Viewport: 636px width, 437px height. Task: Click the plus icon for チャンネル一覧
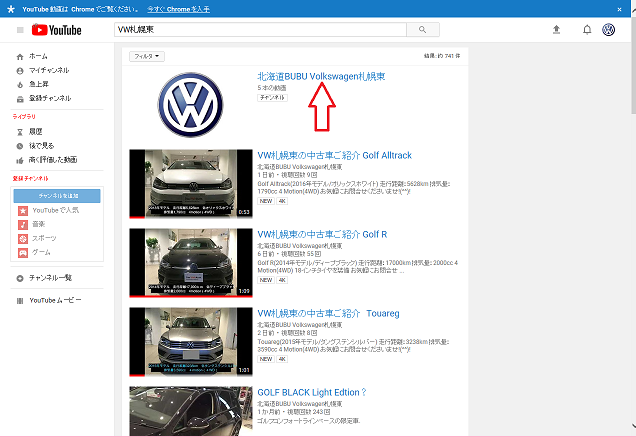pos(20,278)
